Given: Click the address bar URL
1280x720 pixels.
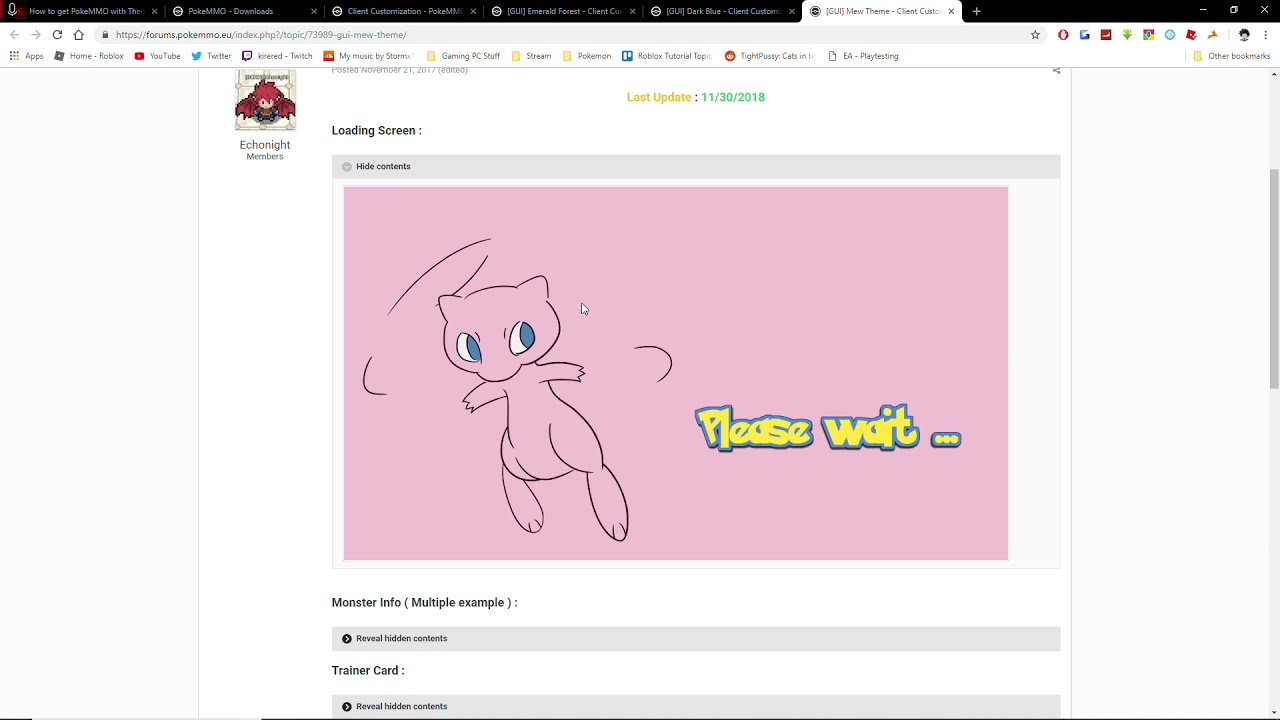Looking at the screenshot, I should click(x=261, y=35).
